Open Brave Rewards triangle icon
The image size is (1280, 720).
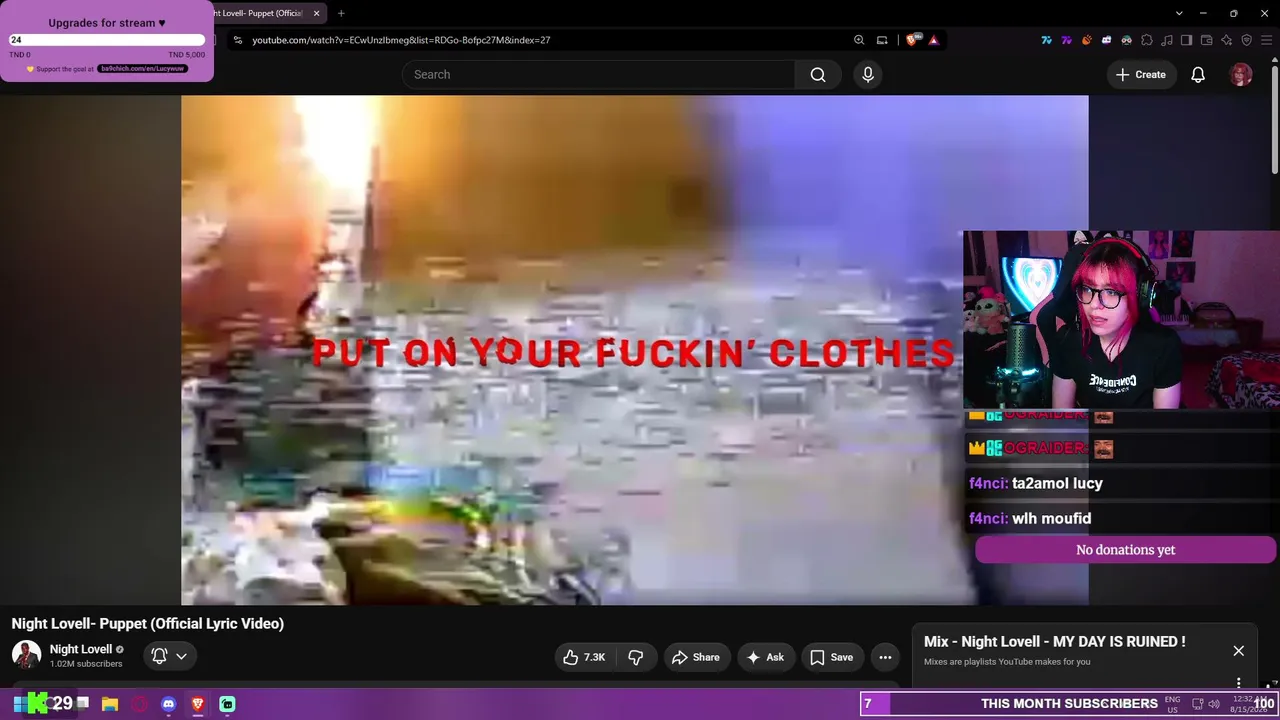pyautogui.click(x=934, y=40)
